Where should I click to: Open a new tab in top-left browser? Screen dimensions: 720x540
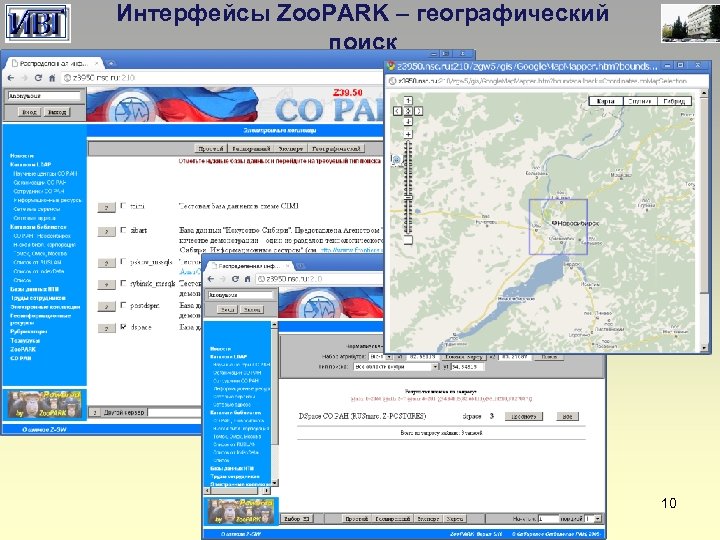click(x=111, y=63)
